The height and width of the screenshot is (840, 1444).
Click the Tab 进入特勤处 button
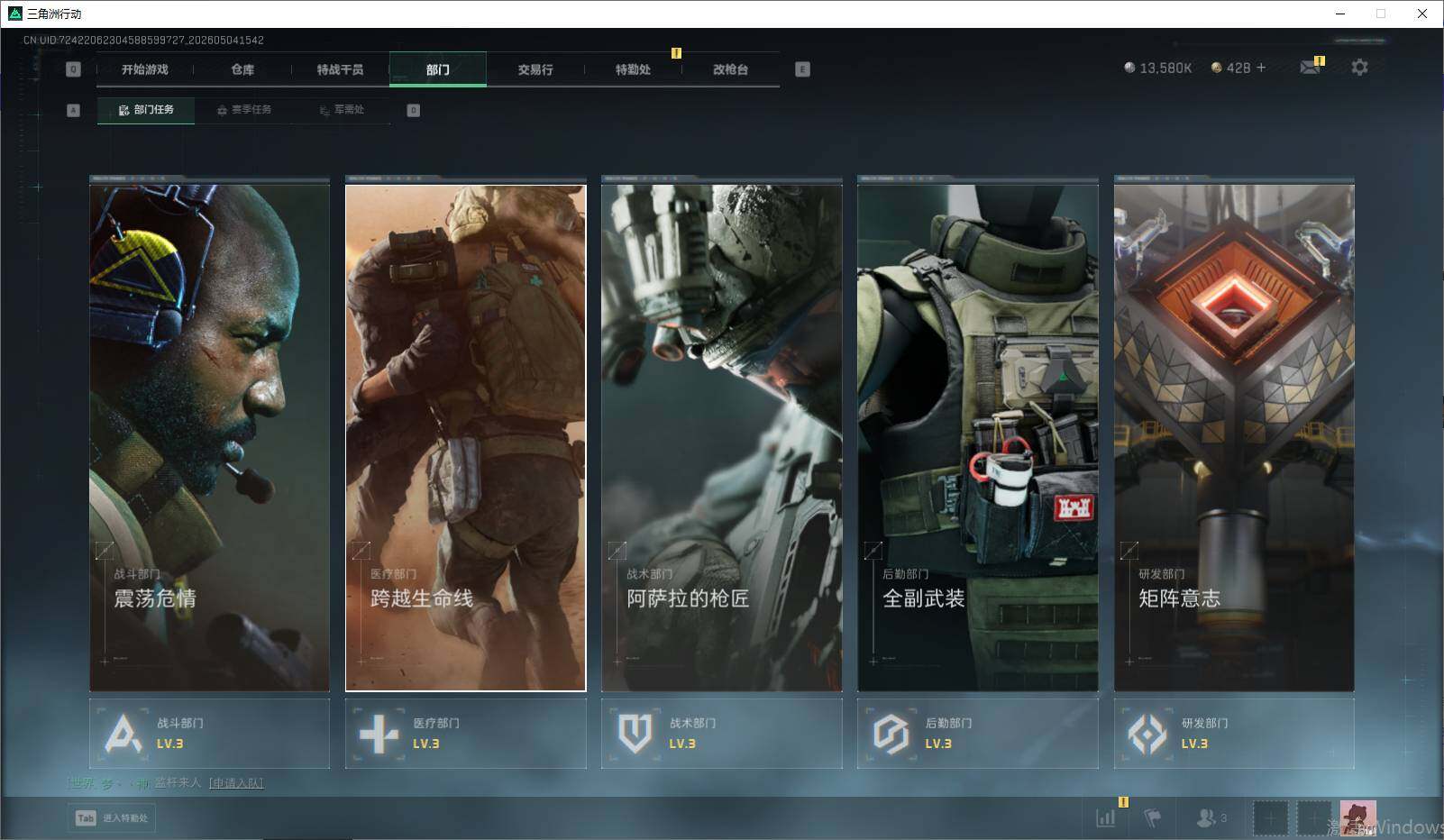coord(112,817)
